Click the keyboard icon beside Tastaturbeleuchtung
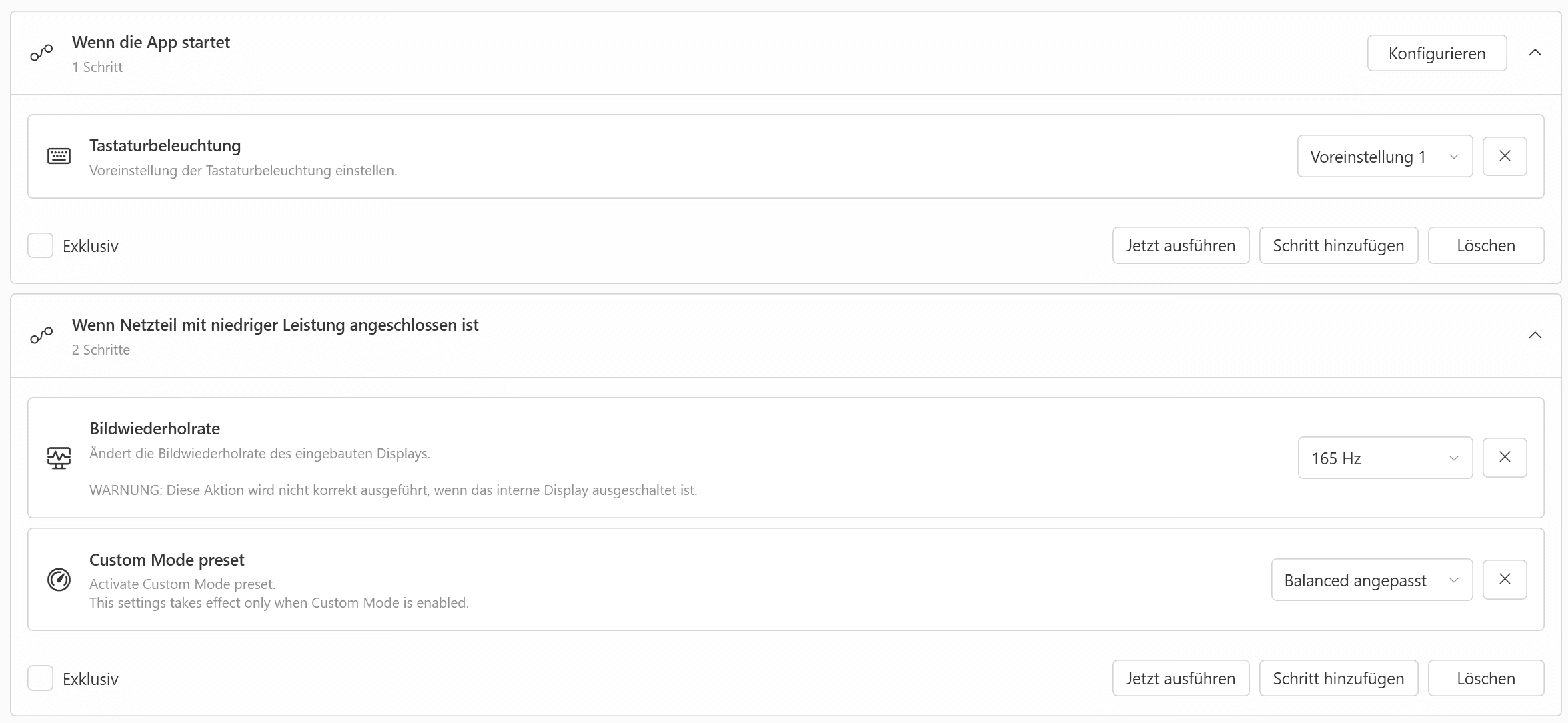The width and height of the screenshot is (1568, 723). [x=59, y=156]
